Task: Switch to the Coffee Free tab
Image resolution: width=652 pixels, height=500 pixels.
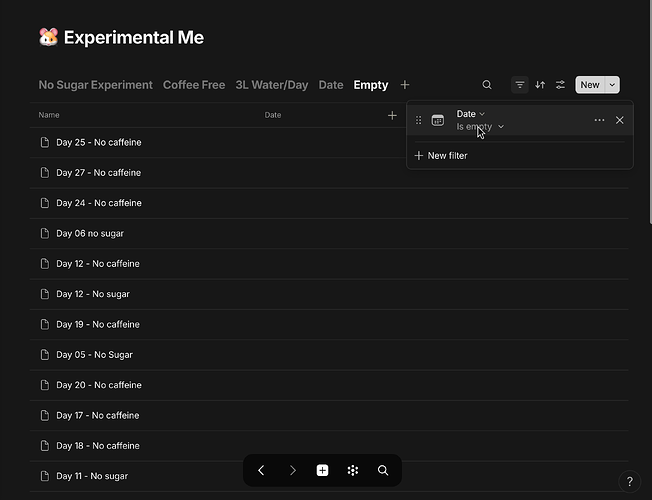Action: point(194,85)
